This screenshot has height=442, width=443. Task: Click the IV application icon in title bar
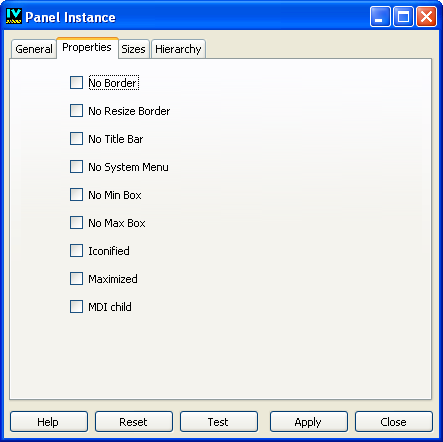pos(14,16)
